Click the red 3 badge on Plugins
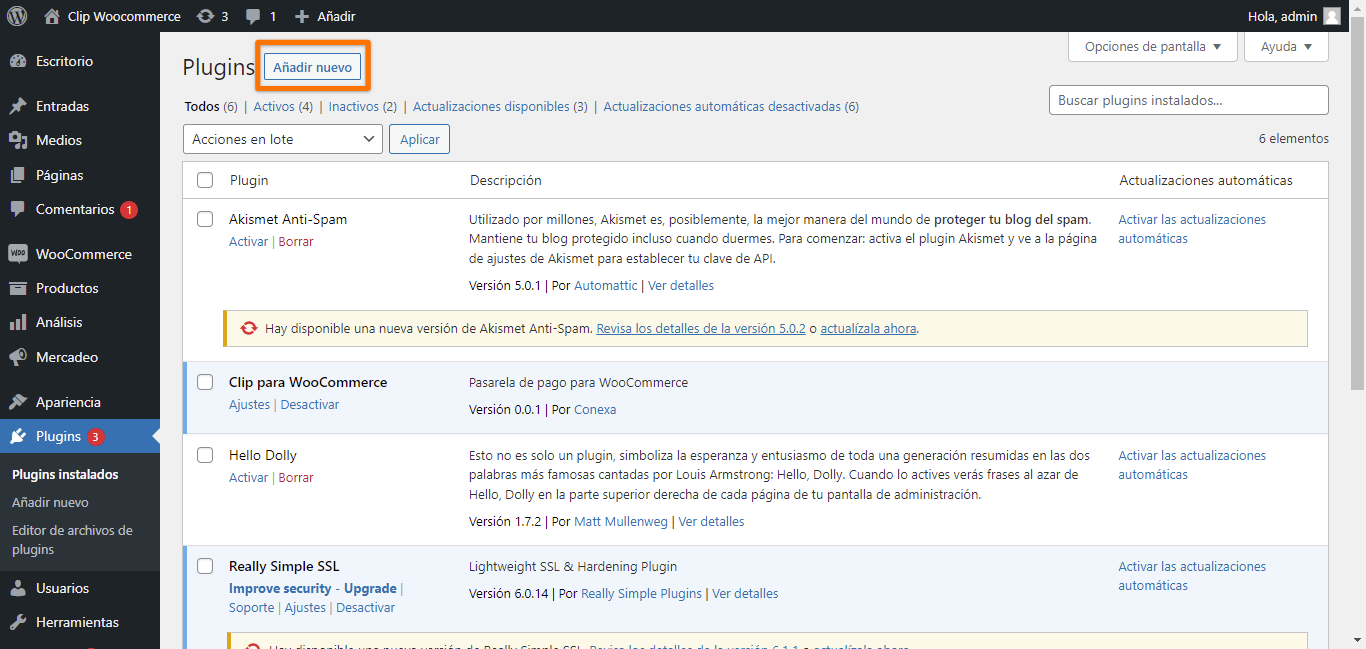This screenshot has height=649, width=1366. click(95, 437)
